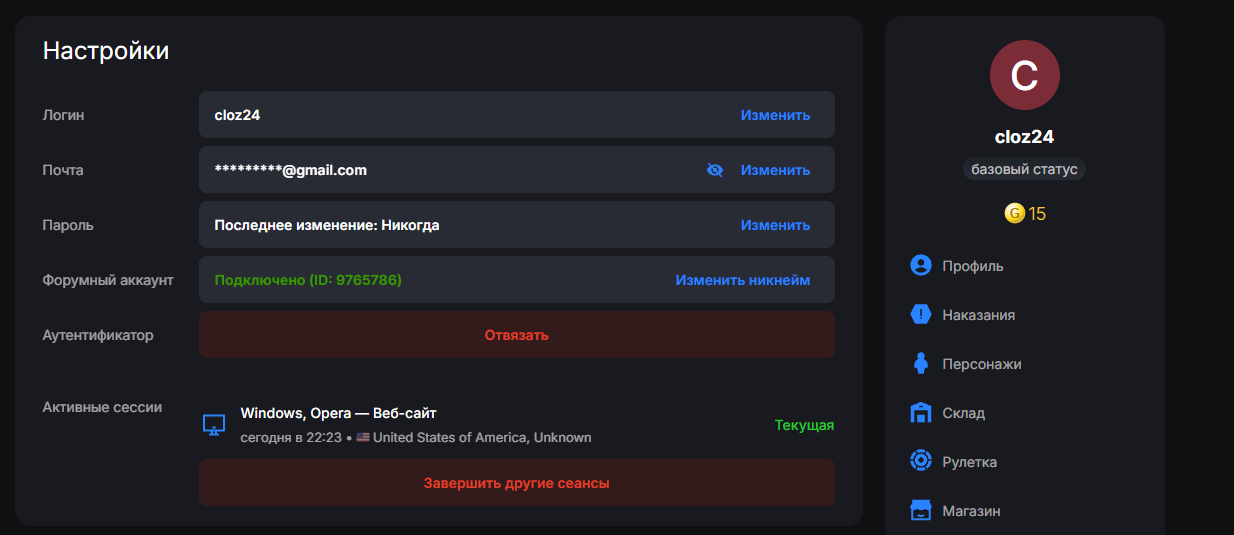Viewport: 1234px width, 535px height.
Task: Toggle email visibility eye icon
Action: pyautogui.click(x=714, y=170)
